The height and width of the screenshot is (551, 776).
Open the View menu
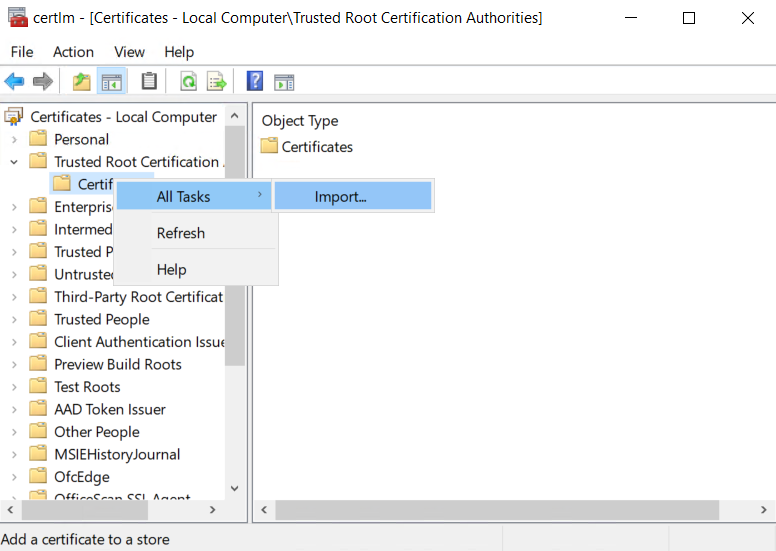click(129, 52)
